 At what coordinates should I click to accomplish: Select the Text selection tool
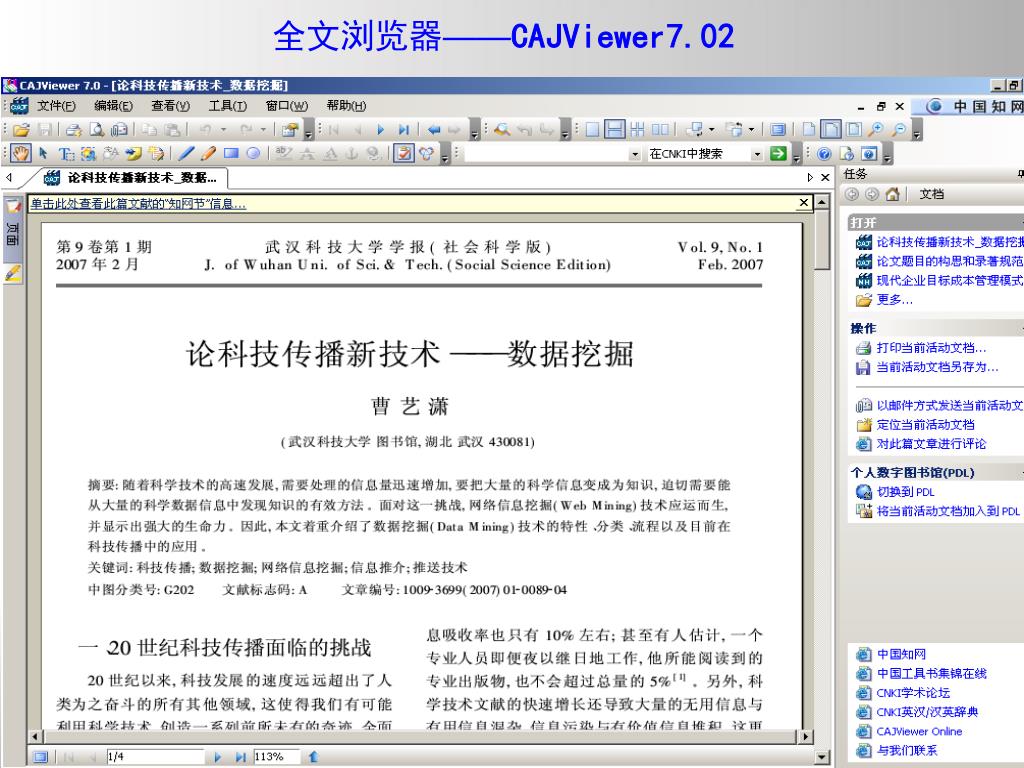point(66,153)
